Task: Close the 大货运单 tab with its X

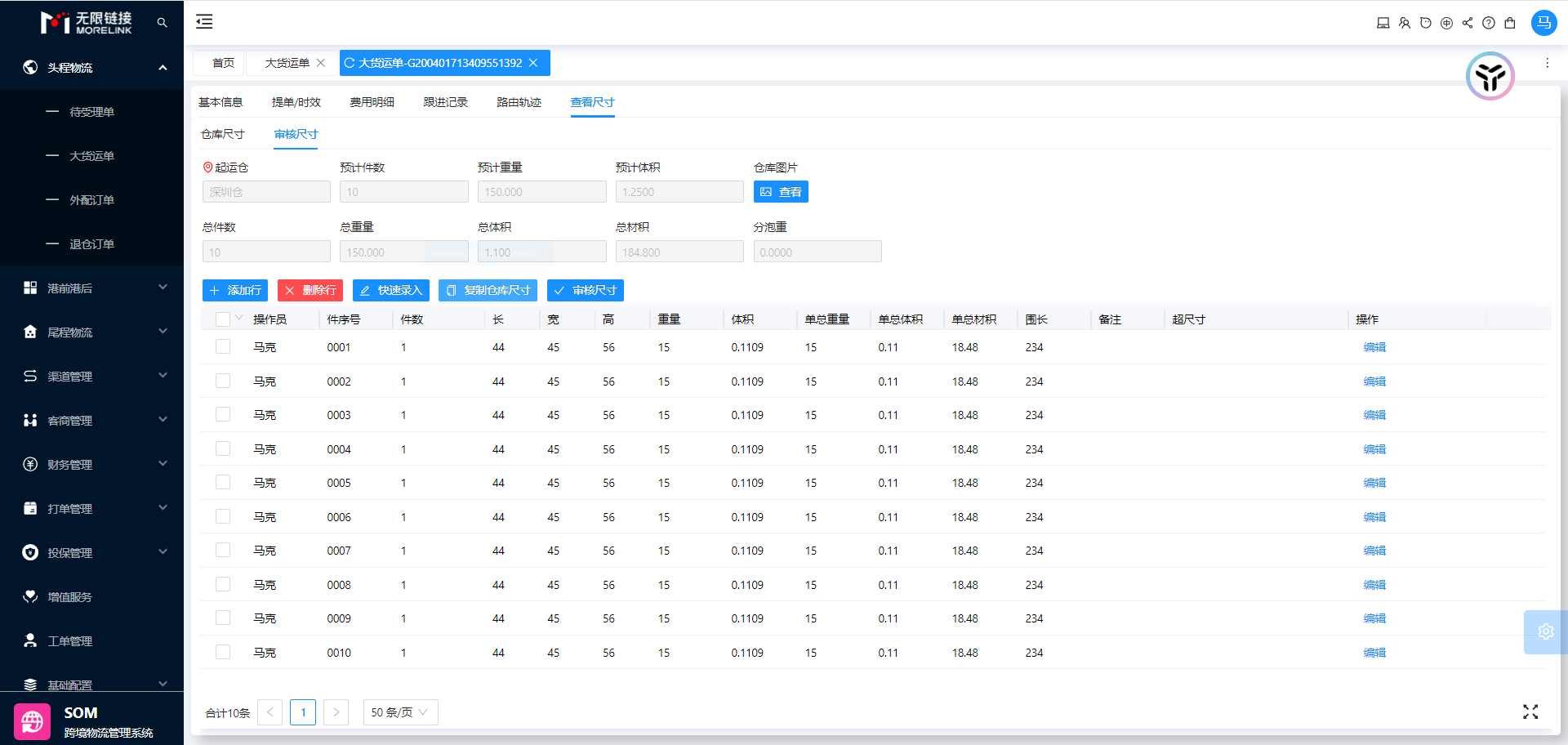Action: [321, 63]
